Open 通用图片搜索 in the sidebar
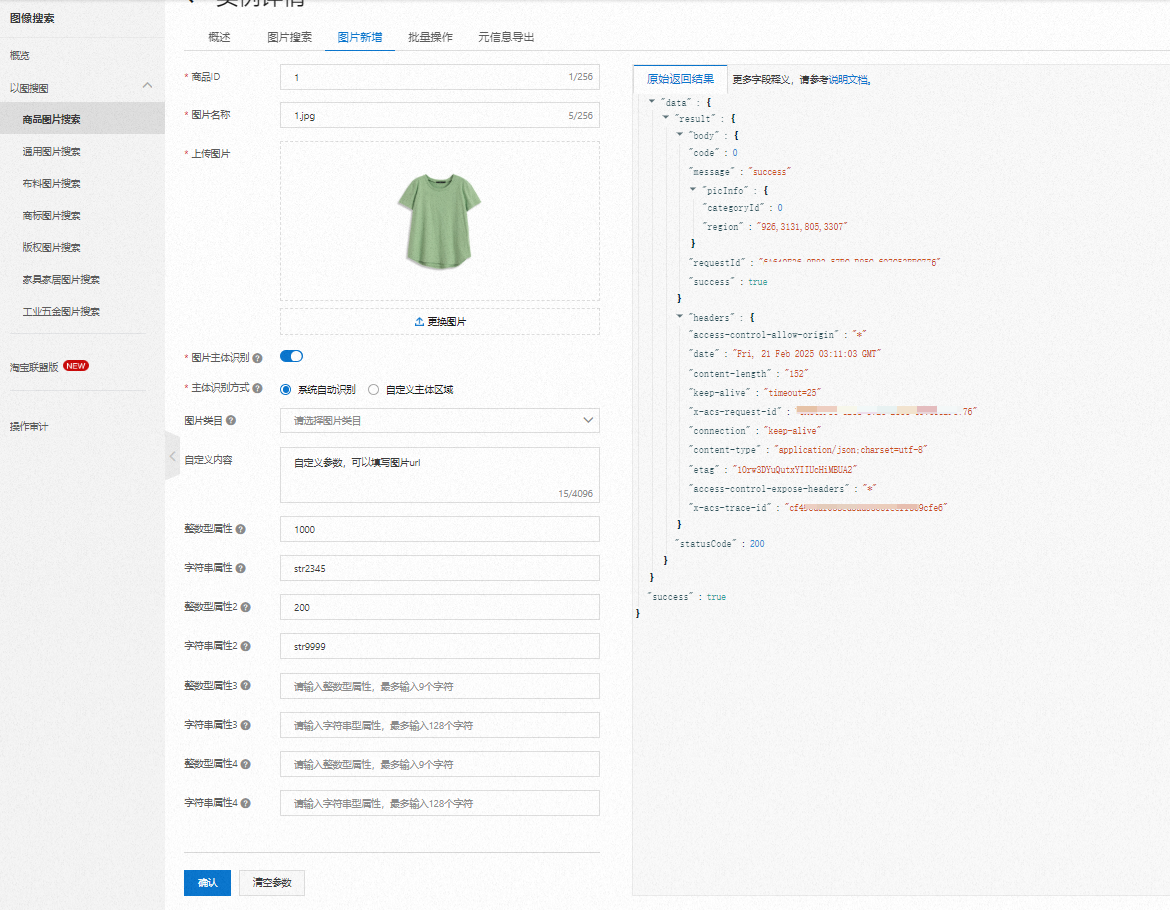This screenshot has width=1170, height=910. [51, 151]
